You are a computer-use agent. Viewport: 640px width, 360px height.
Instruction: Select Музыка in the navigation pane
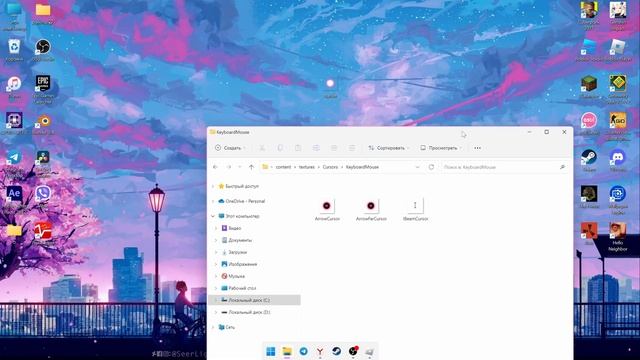233,276
